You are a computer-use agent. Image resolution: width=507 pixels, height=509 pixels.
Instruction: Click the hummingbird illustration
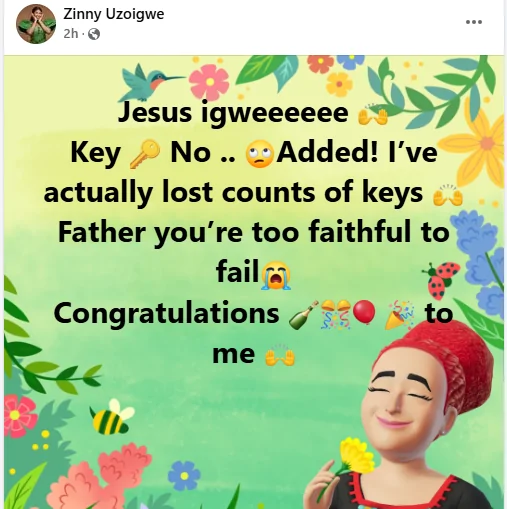click(x=147, y=82)
